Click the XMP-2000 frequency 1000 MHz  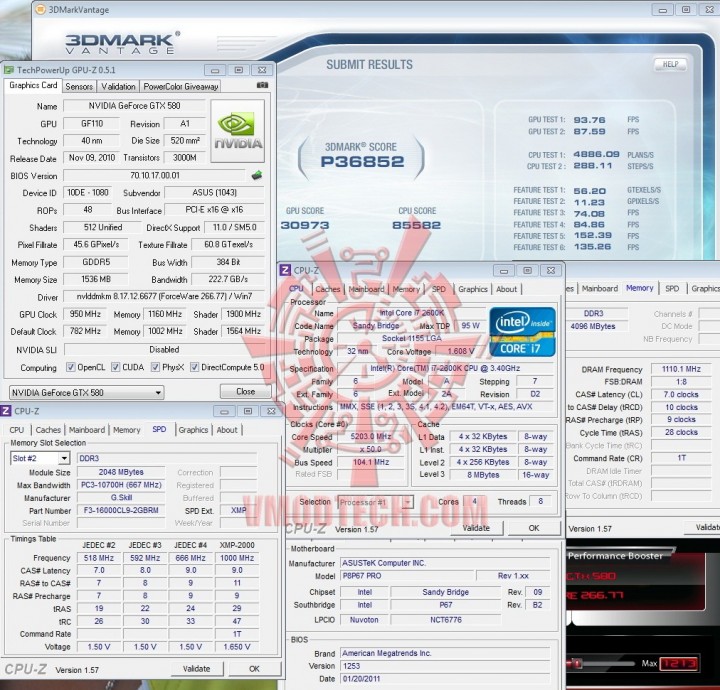(237, 558)
